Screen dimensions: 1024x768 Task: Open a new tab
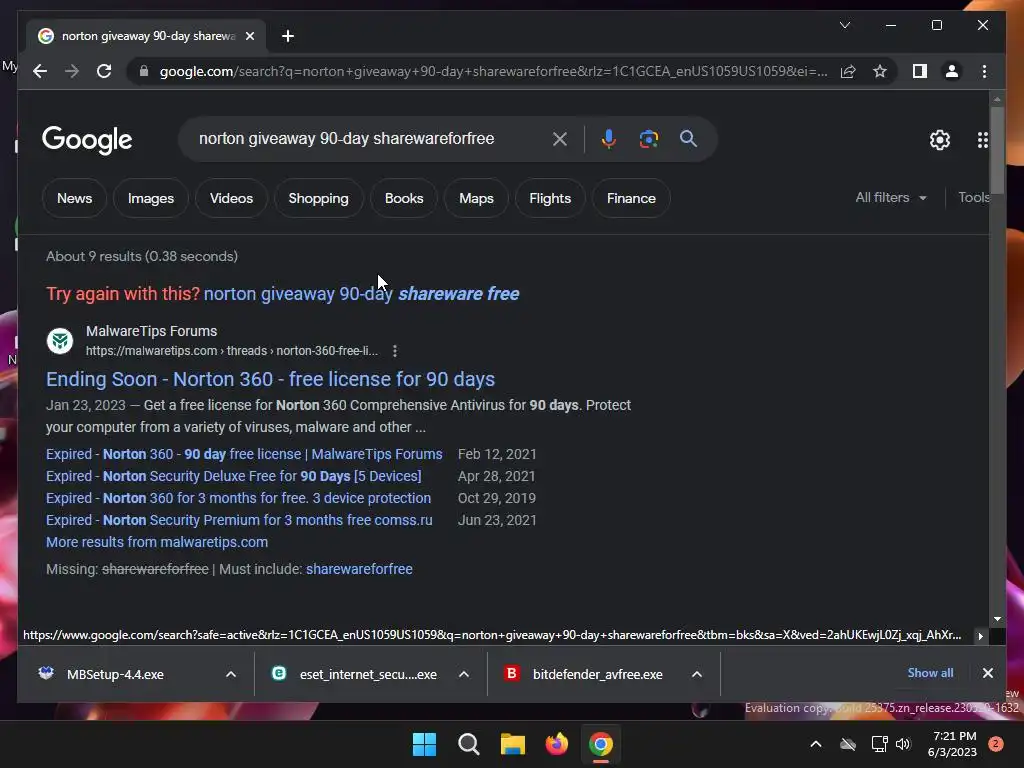click(x=287, y=36)
